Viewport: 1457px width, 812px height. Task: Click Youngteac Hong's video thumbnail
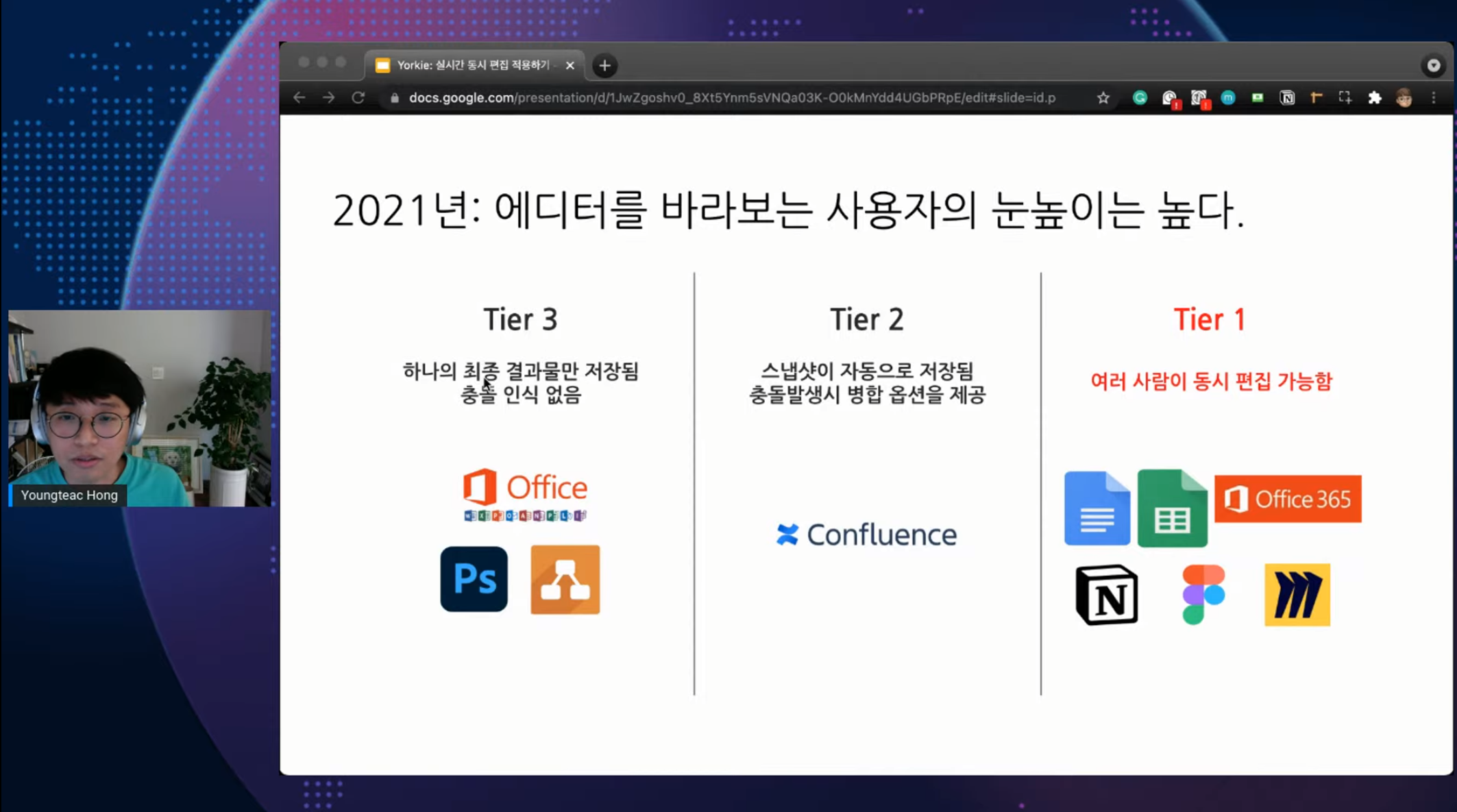click(139, 408)
